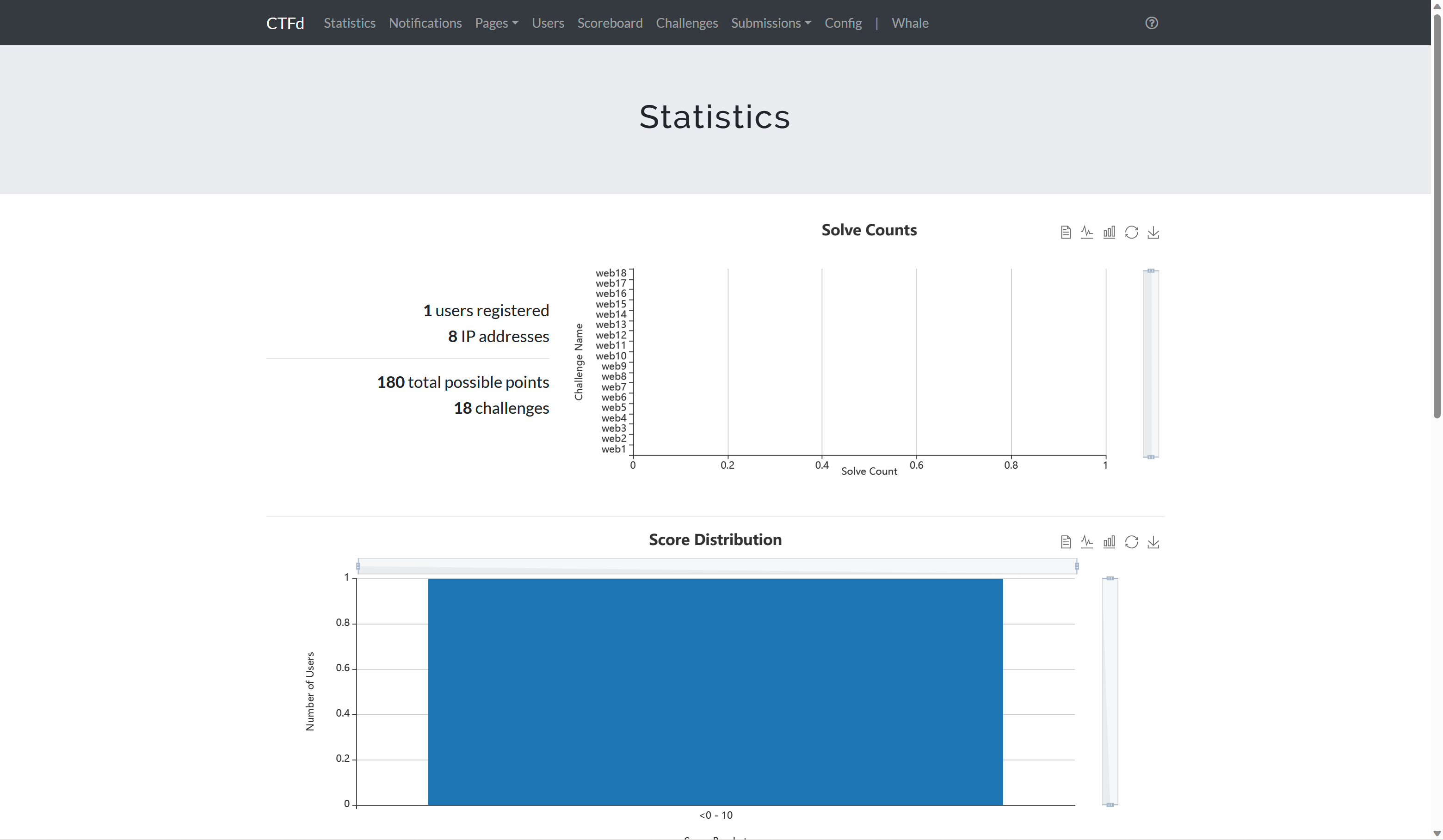Open Score Distribution data view icon
The height and width of the screenshot is (840, 1443).
pyautogui.click(x=1065, y=542)
